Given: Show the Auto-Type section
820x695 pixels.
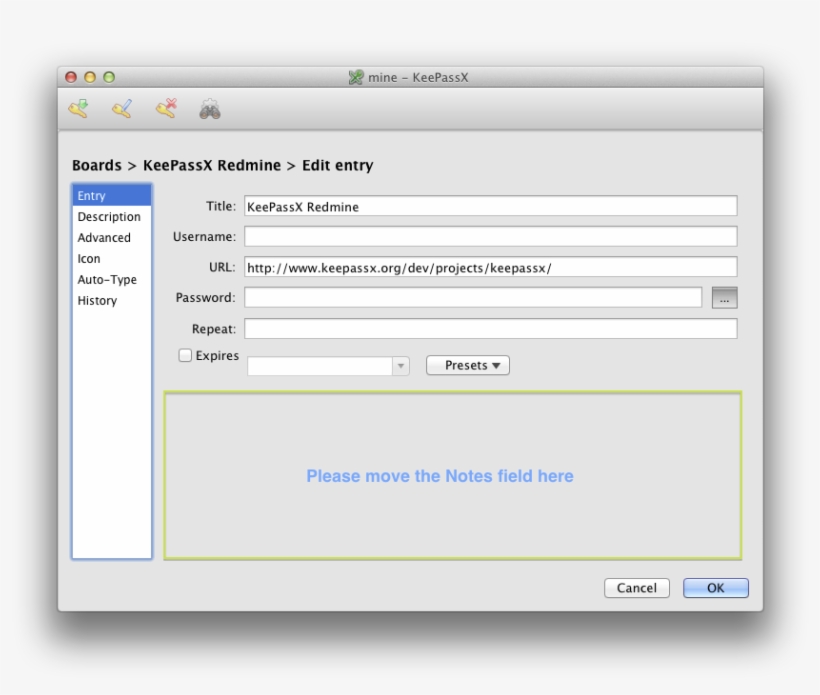Looking at the screenshot, I should (x=112, y=280).
